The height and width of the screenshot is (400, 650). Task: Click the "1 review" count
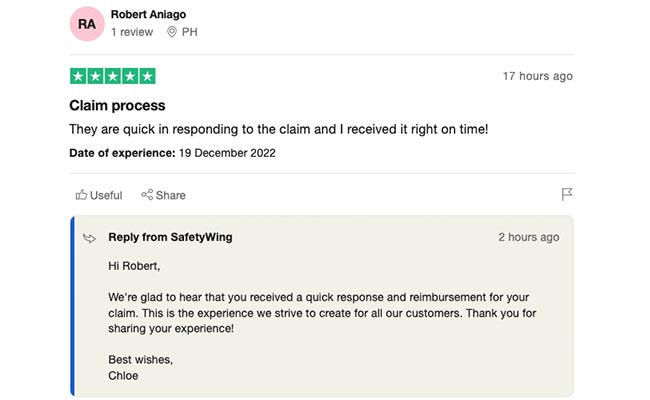[131, 32]
